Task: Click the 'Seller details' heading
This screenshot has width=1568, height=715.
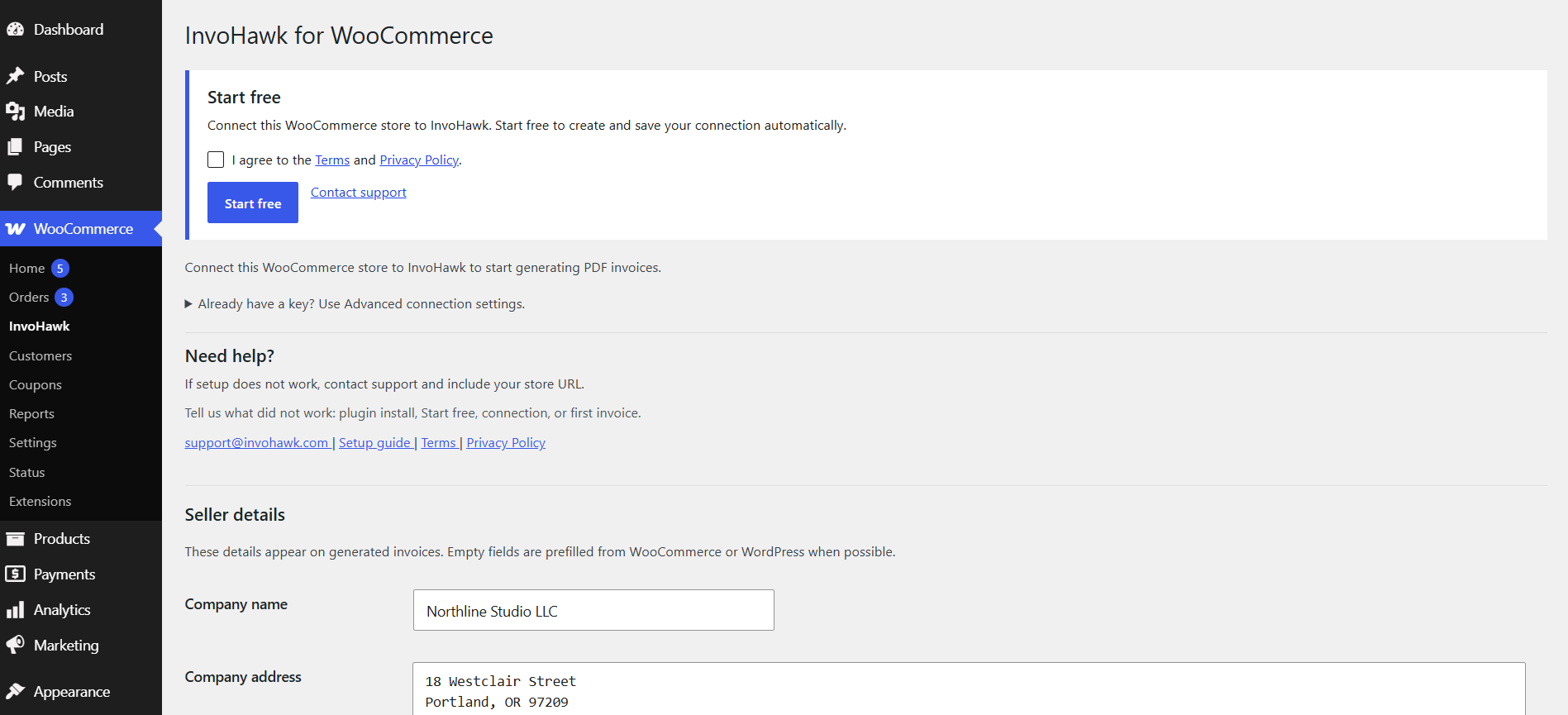Action: coord(235,515)
